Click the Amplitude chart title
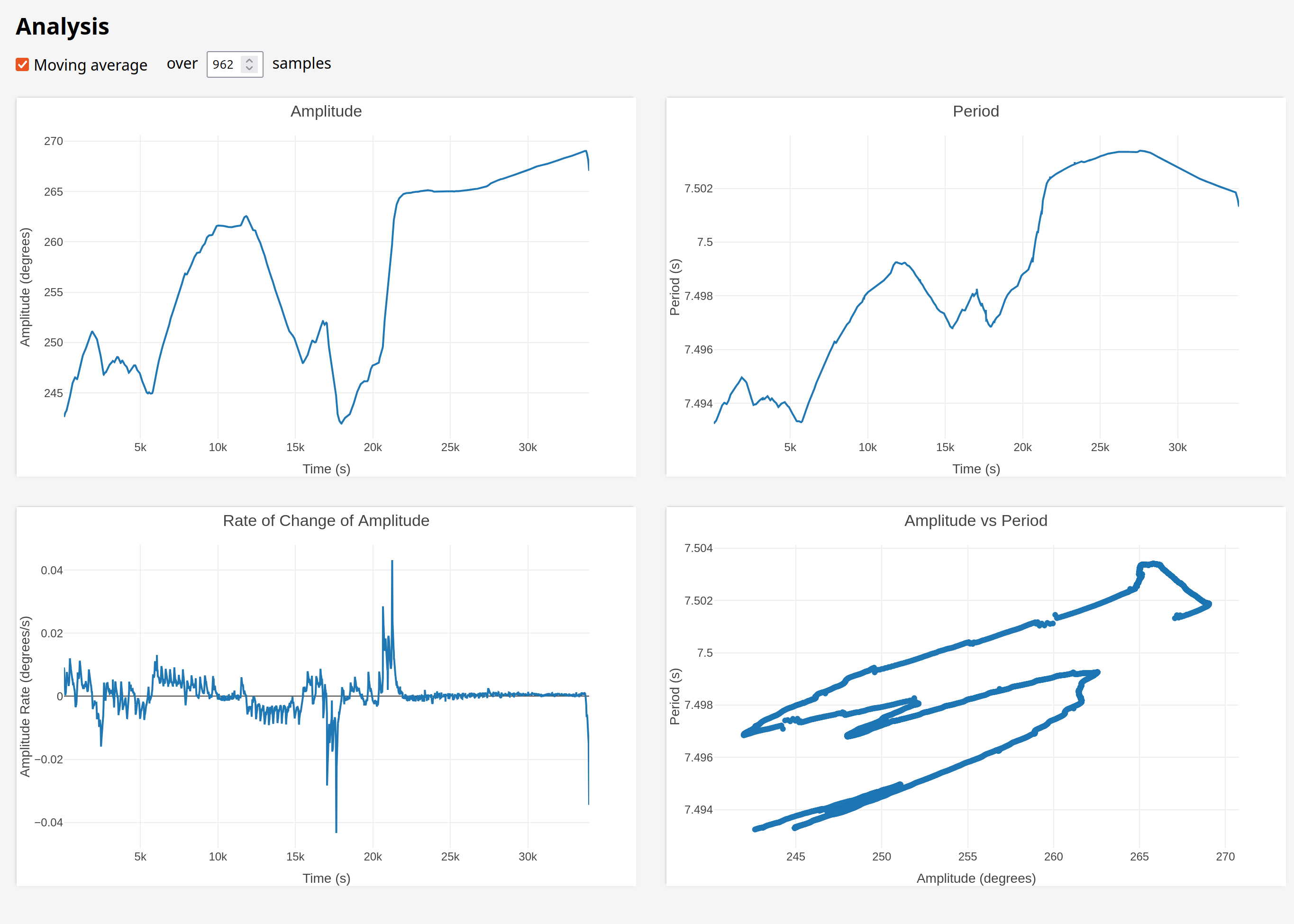1294x924 pixels. coord(326,111)
